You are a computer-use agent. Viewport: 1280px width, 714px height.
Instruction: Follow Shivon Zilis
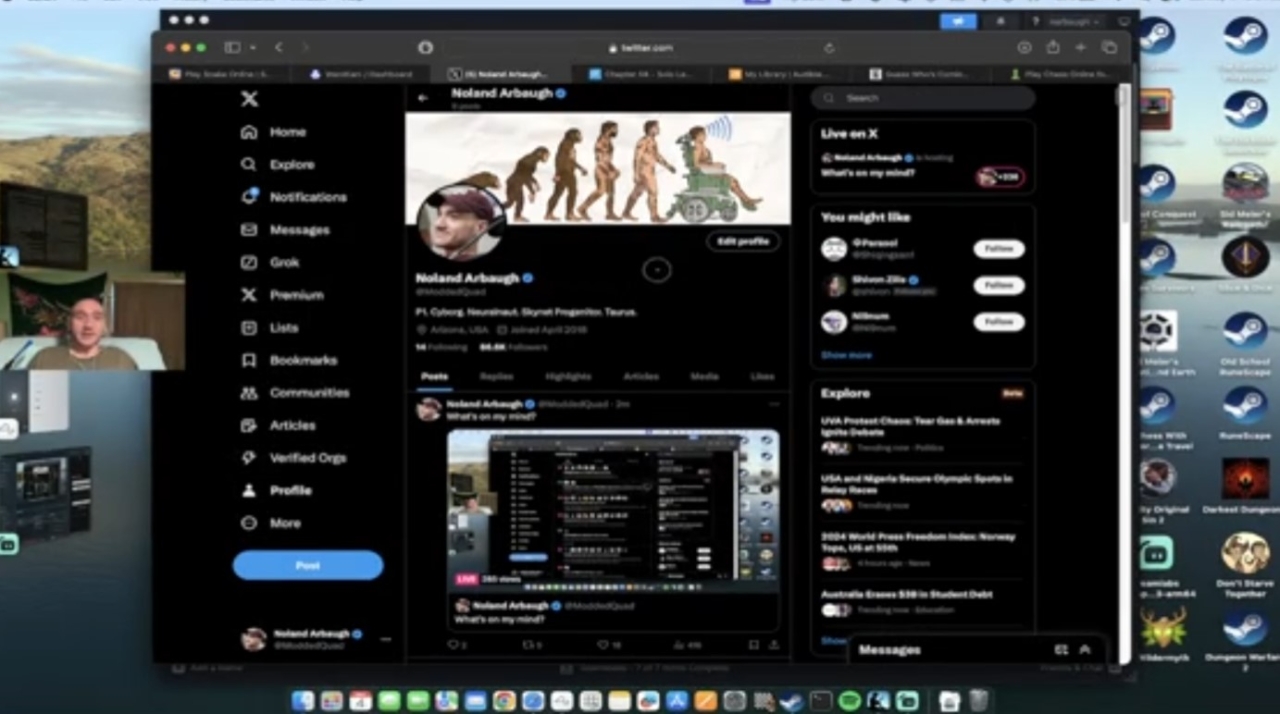click(999, 286)
